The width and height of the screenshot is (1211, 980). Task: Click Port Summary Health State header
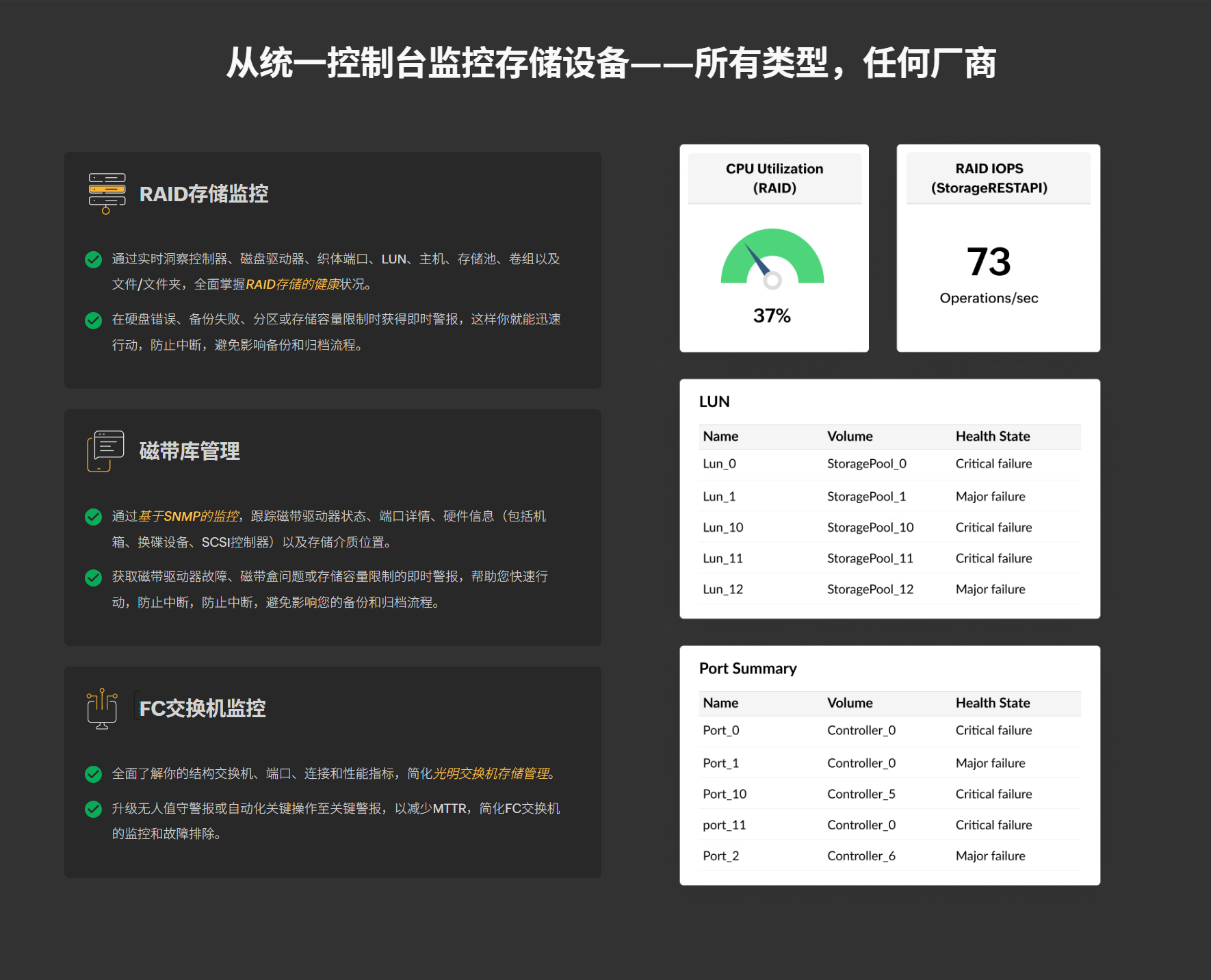[993, 703]
